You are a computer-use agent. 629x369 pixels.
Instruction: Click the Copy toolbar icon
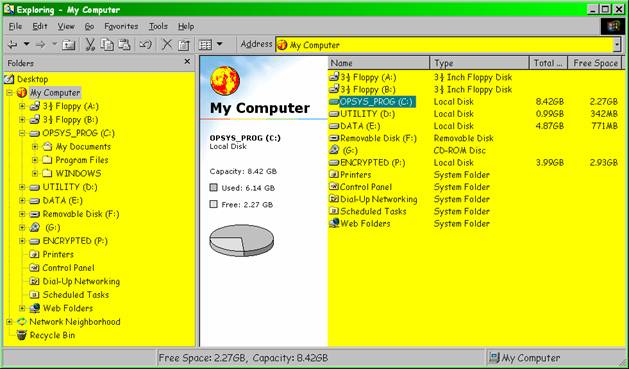[x=107, y=44]
